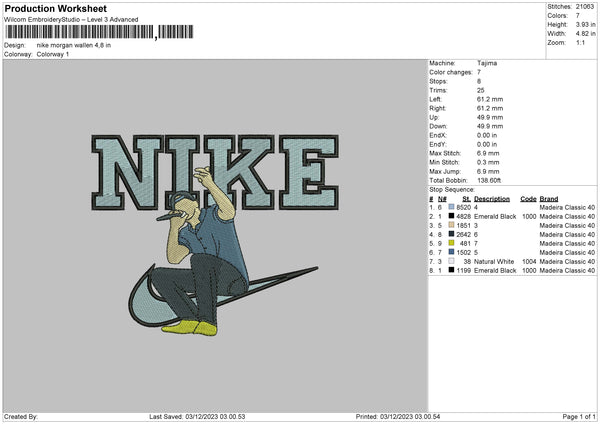Click the barcode under the worksheet title
Screen dimensions: 600x424
tap(99, 32)
